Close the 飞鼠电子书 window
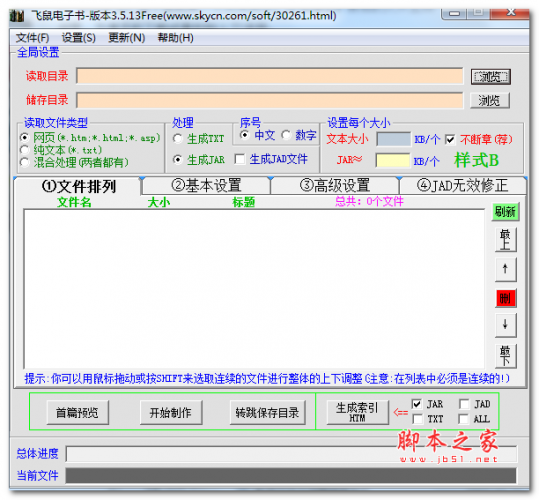The image size is (539, 500). click(511, 13)
